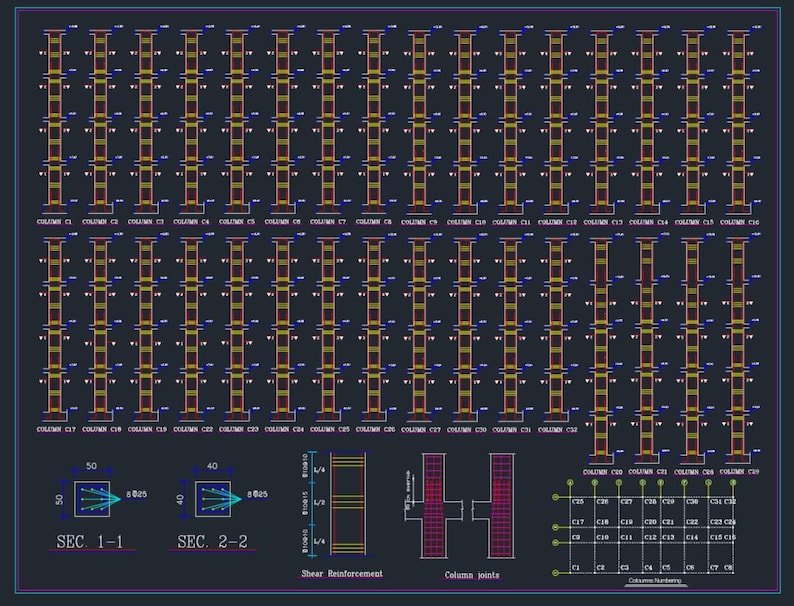Select the COLUMN C32 label
This screenshot has width=794, height=606.
click(x=558, y=430)
